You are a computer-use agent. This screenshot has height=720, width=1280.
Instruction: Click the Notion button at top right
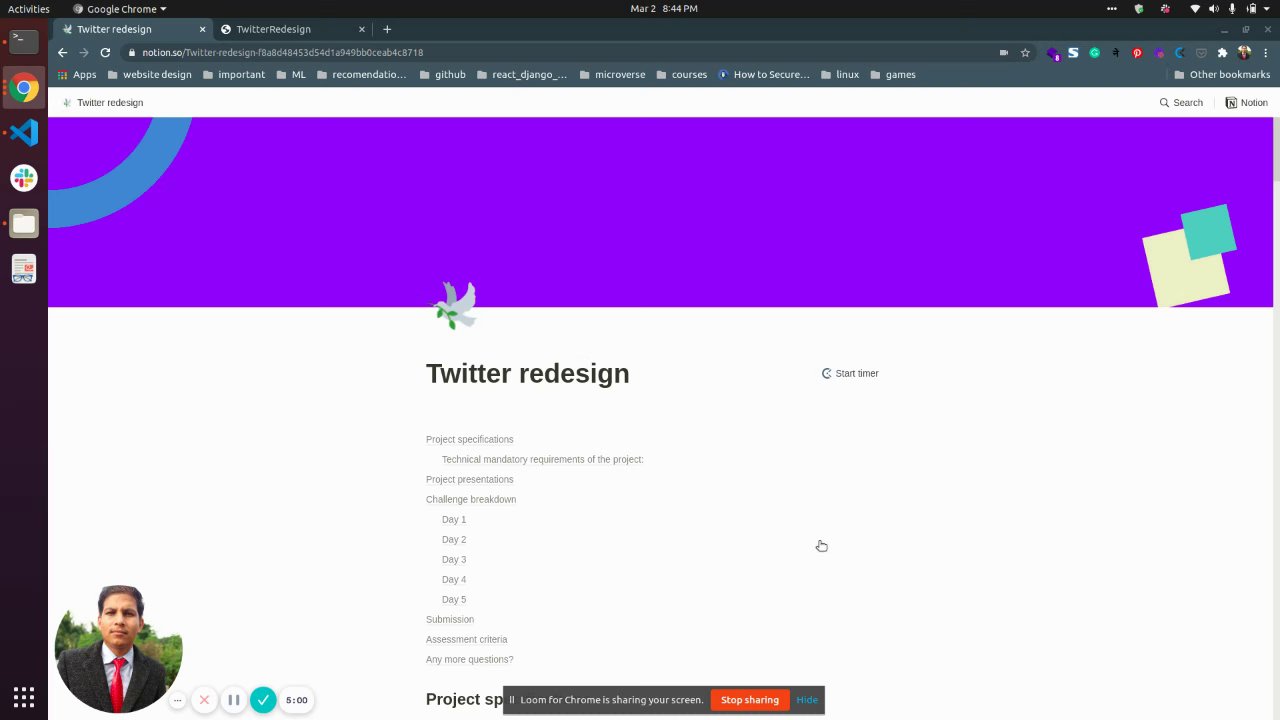[x=1246, y=103]
